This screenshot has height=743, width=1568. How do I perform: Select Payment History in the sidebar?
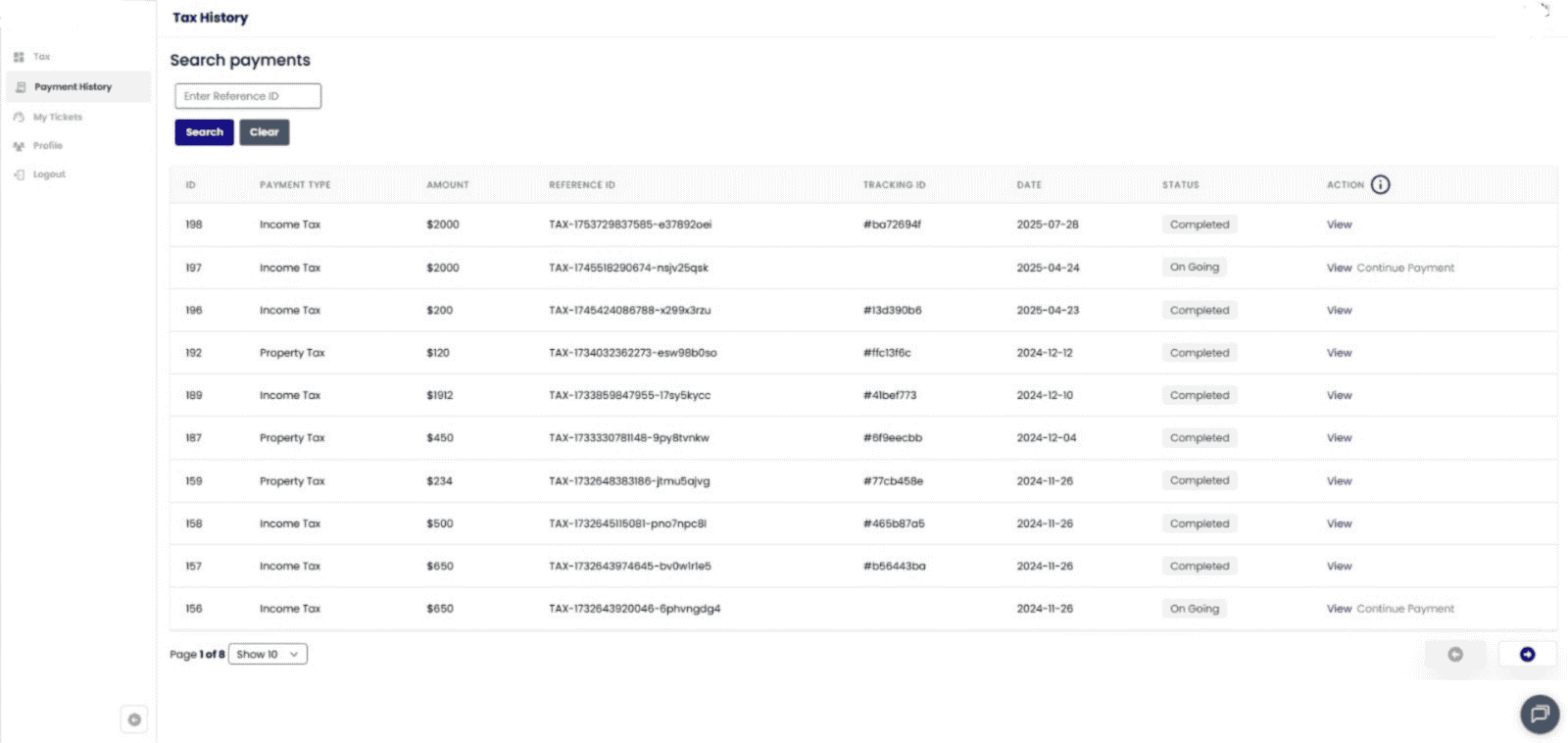pos(78,87)
